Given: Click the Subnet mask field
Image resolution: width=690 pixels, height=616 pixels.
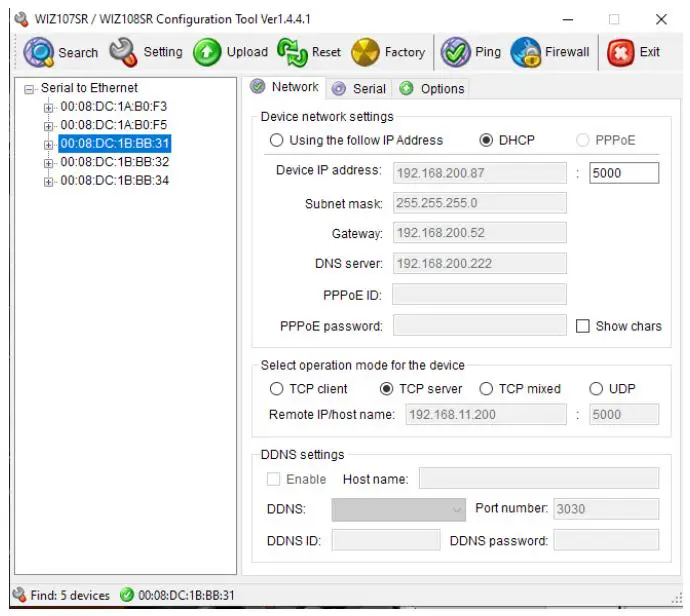Looking at the screenshot, I should tap(480, 203).
